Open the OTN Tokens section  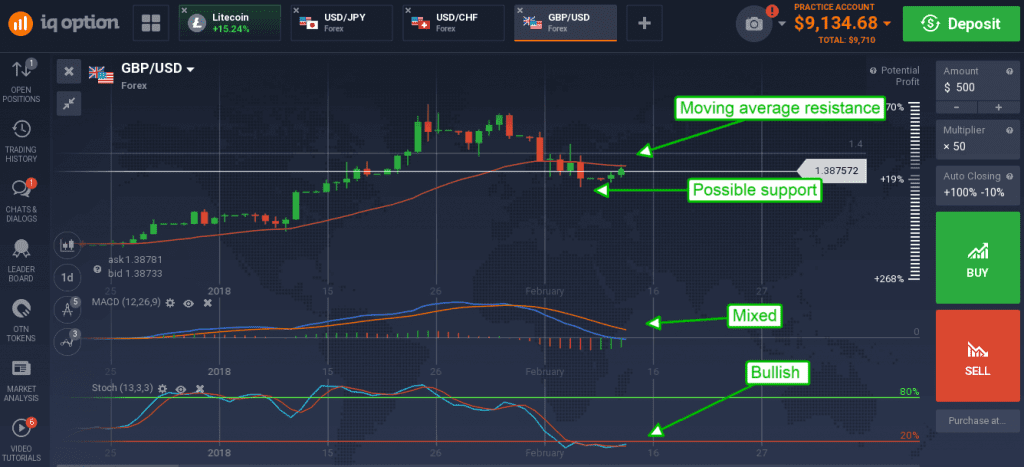click(x=21, y=321)
